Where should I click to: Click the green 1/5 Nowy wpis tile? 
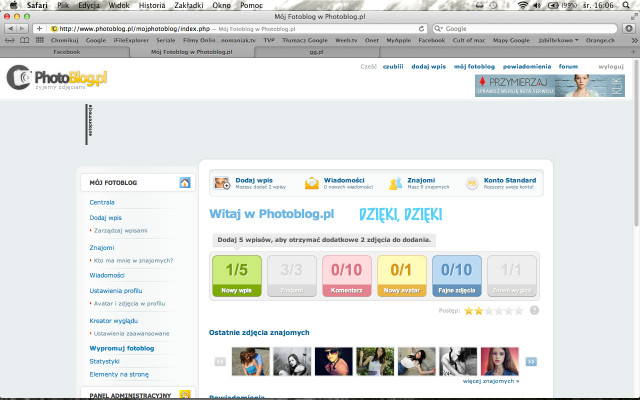(x=237, y=276)
